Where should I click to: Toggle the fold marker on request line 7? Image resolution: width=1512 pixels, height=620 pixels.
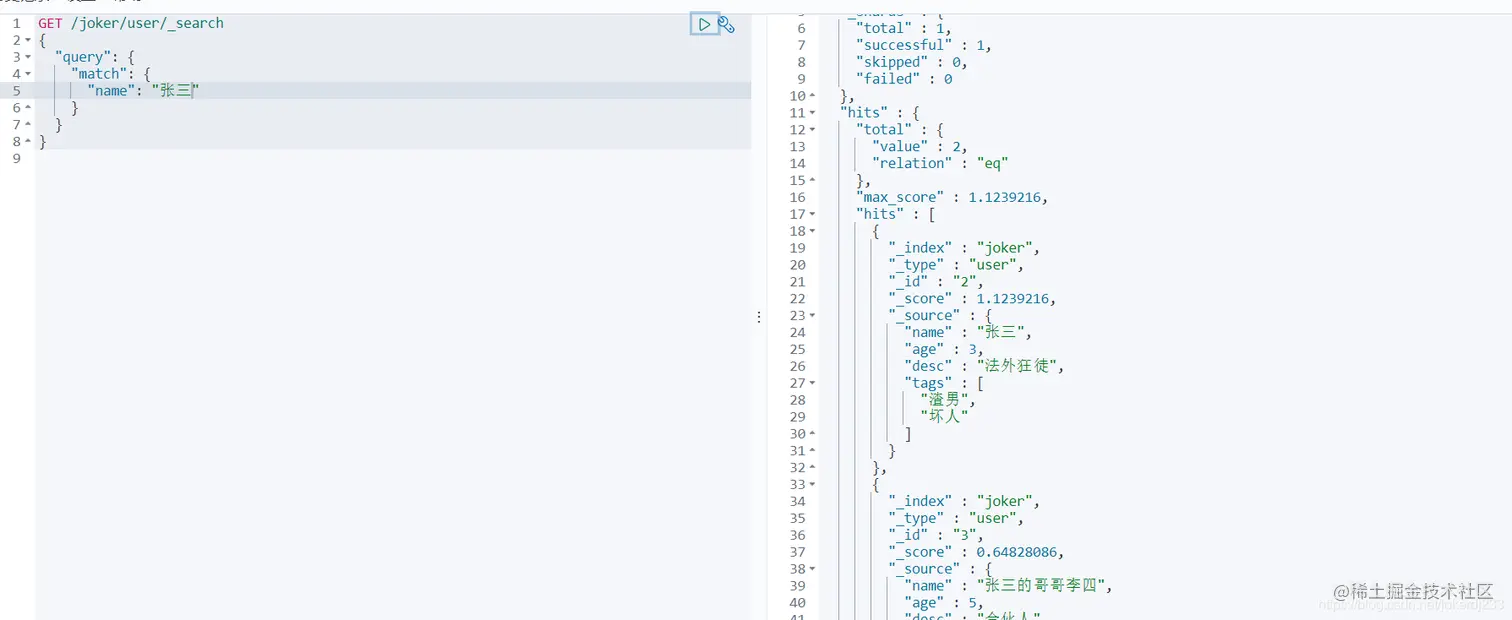[28, 125]
